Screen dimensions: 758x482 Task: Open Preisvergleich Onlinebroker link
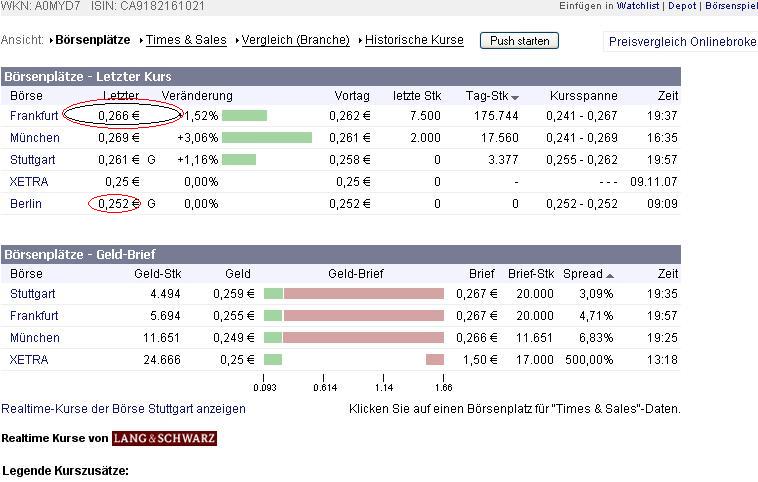683,42
